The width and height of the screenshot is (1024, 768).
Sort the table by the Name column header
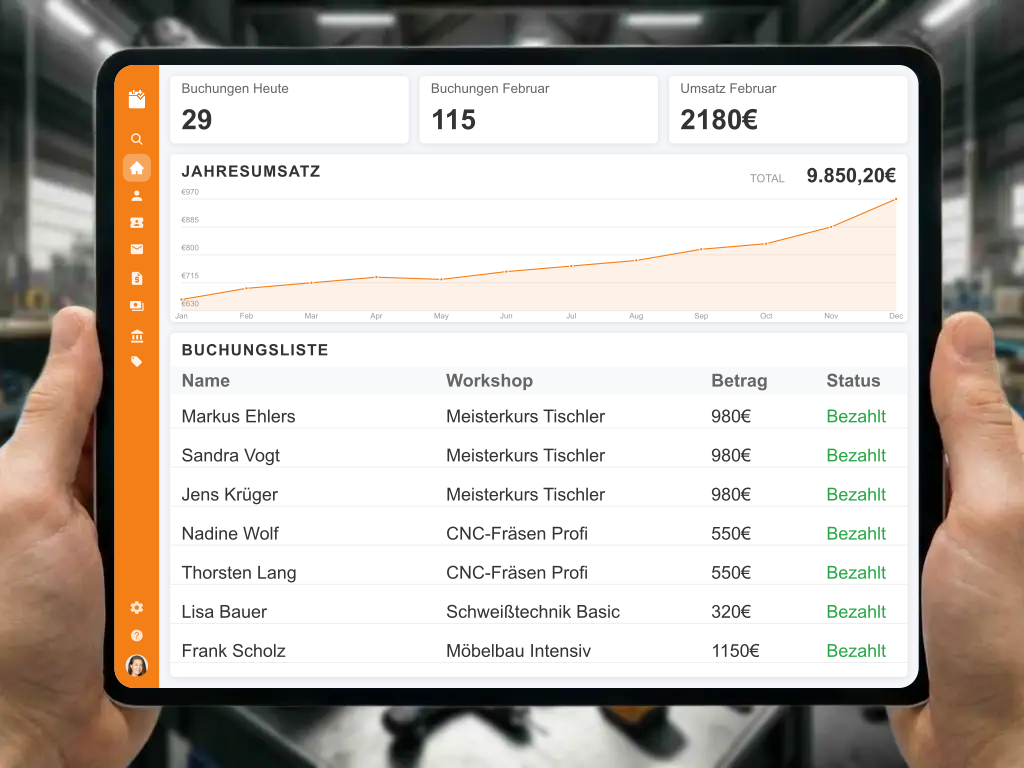[205, 381]
